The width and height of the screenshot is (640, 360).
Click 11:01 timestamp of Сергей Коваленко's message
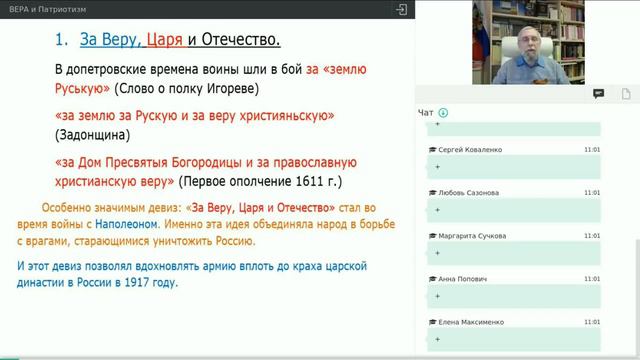[x=592, y=150]
